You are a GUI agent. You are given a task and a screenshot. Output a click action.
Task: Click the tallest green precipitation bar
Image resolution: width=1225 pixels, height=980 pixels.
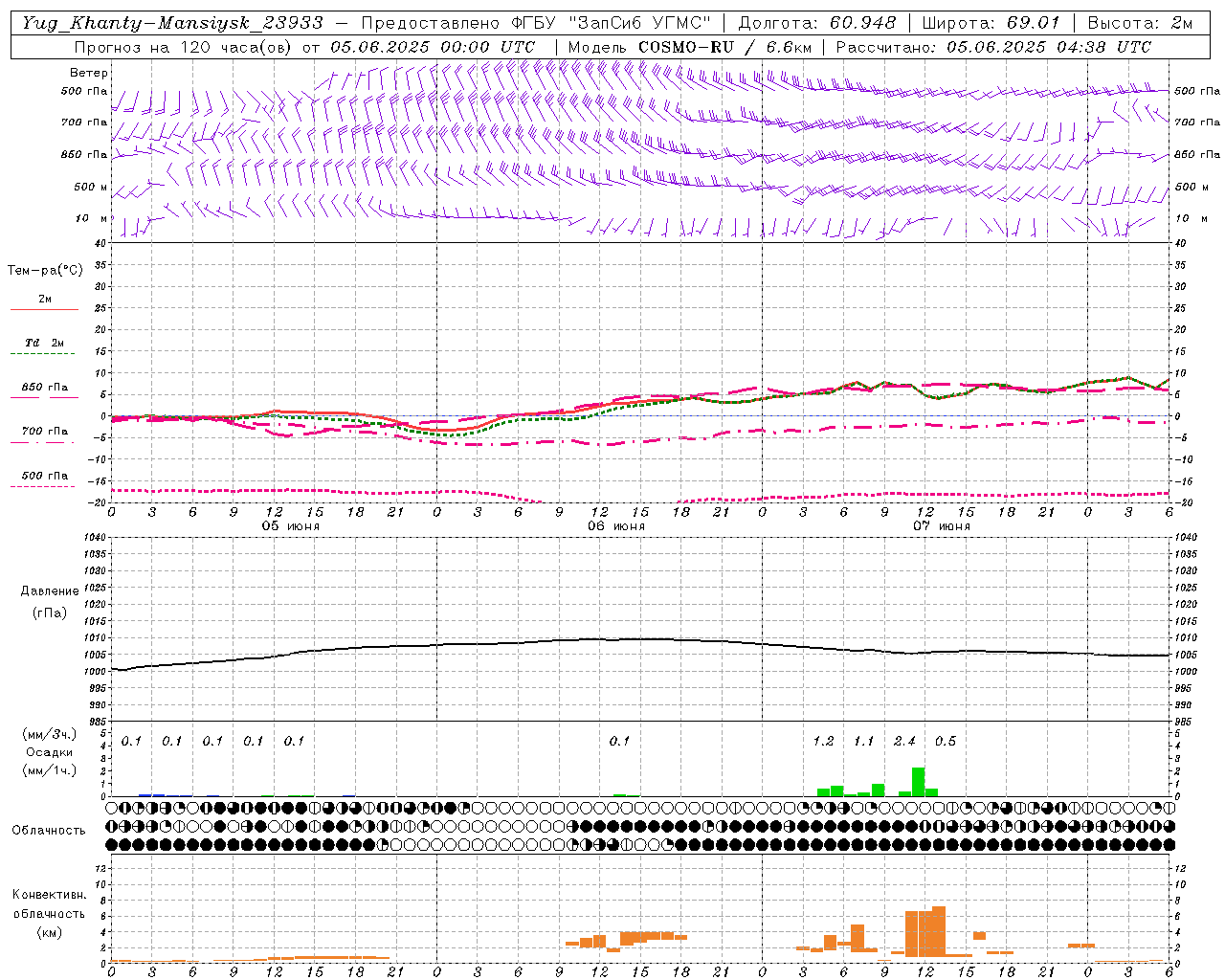(918, 782)
